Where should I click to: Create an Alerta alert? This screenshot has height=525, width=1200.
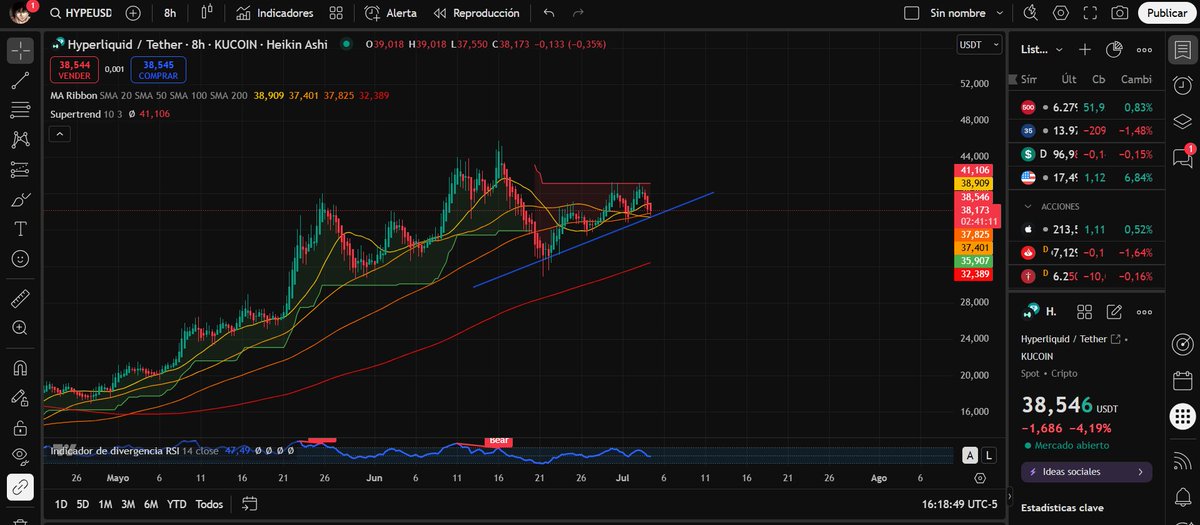tap(391, 13)
